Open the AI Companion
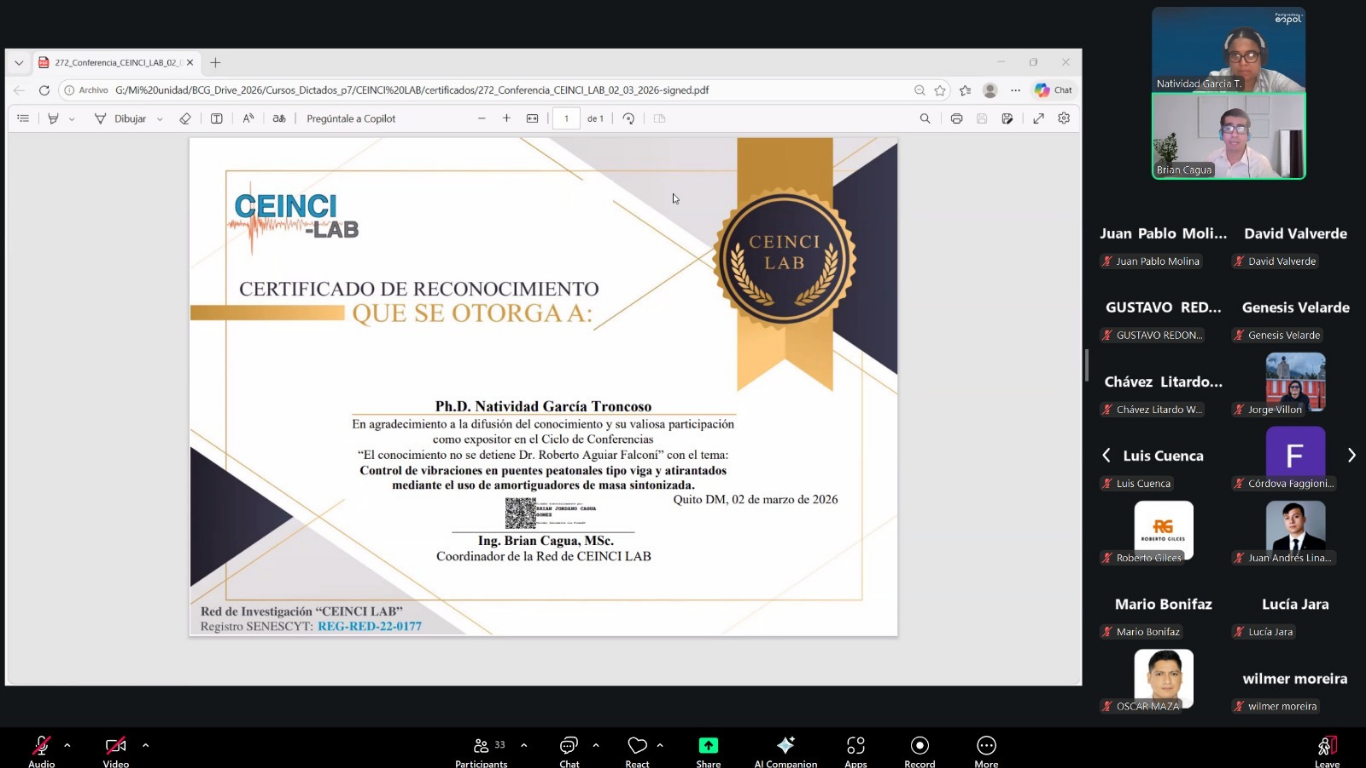The height and width of the screenshot is (768, 1366). 785,746
